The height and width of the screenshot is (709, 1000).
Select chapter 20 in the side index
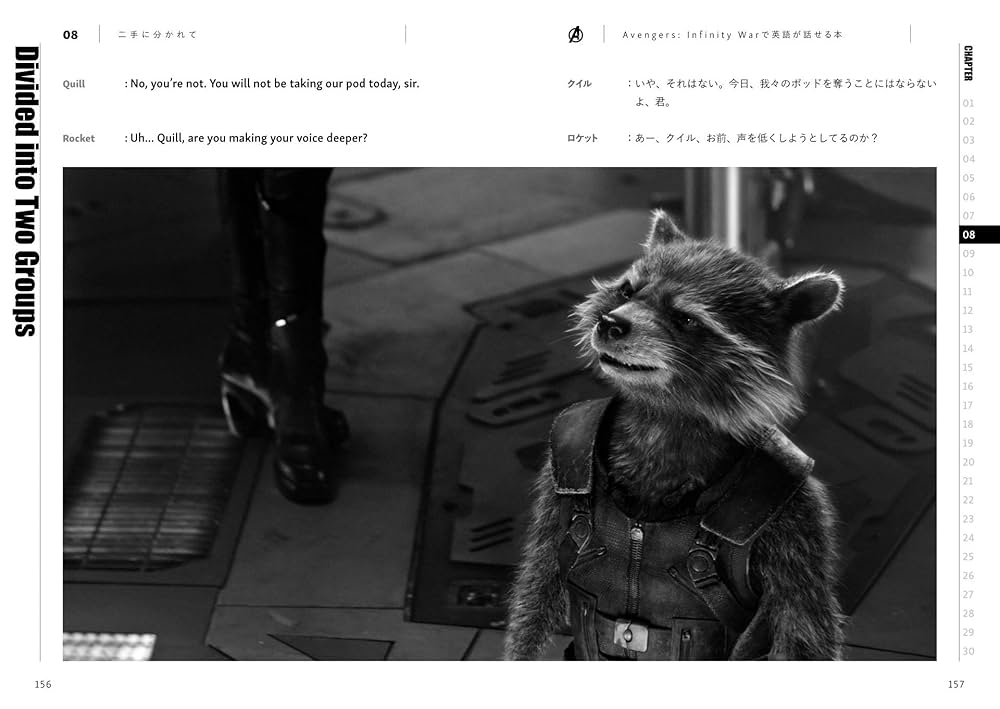point(969,462)
